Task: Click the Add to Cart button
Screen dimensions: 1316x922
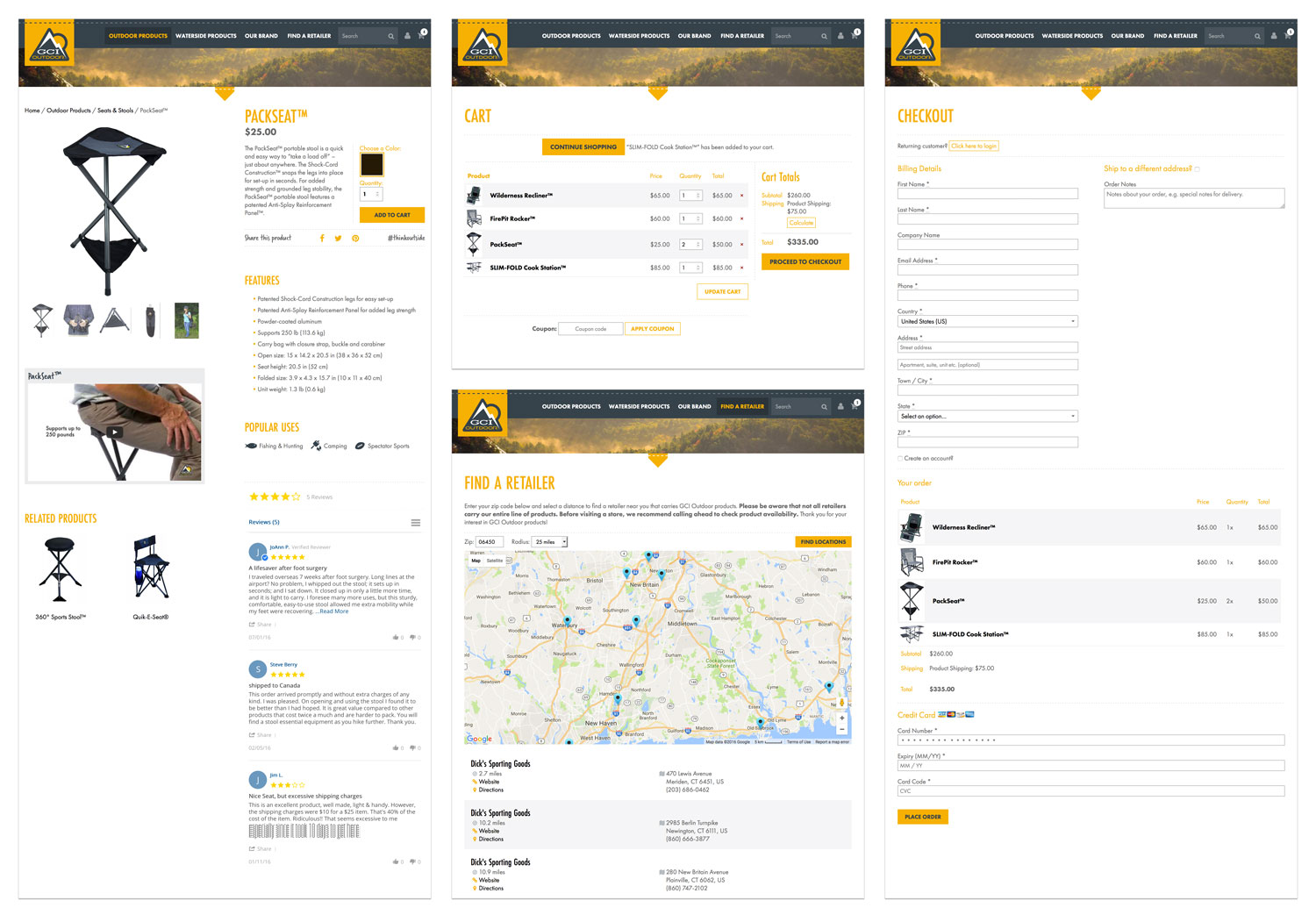Action: pos(392,215)
